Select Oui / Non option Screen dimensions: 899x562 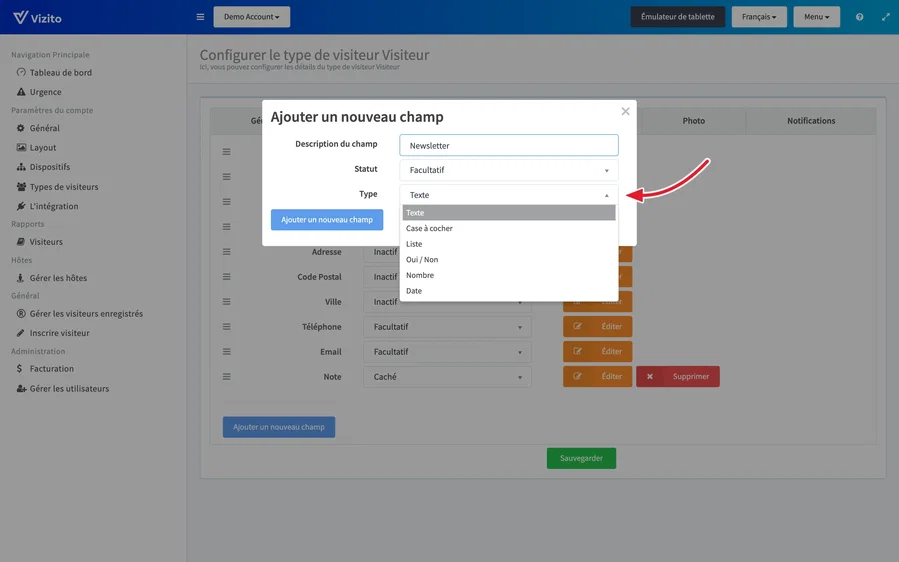(x=509, y=259)
